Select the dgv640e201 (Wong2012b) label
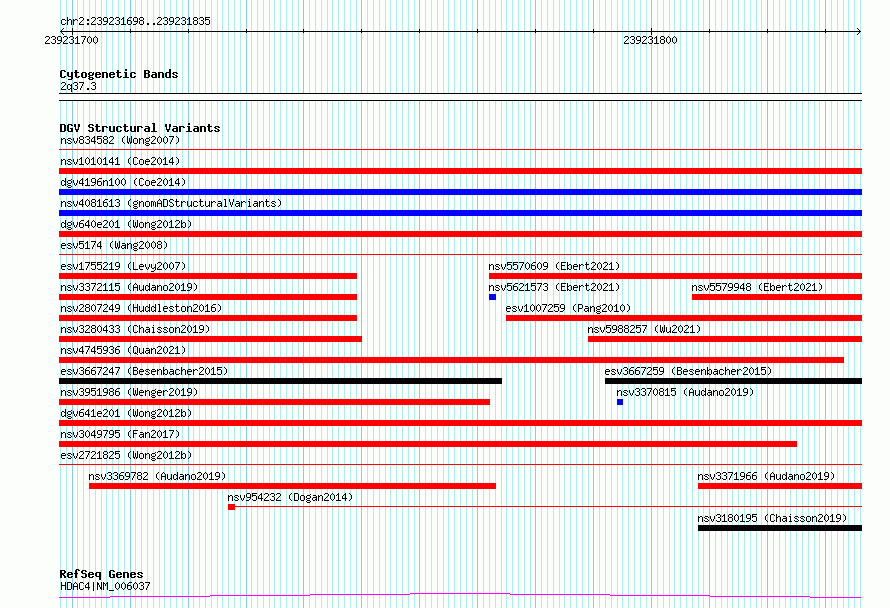This screenshot has height=608, width=890. [x=126, y=224]
